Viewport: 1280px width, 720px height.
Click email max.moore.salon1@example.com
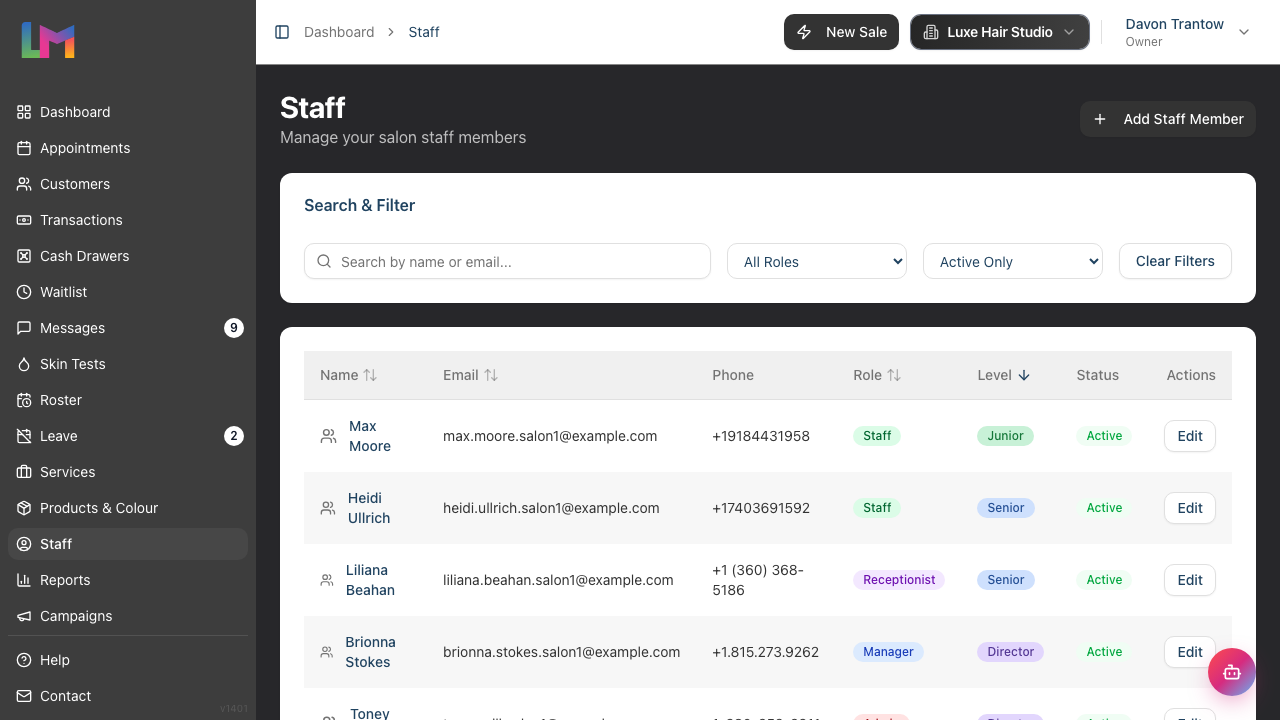550,436
